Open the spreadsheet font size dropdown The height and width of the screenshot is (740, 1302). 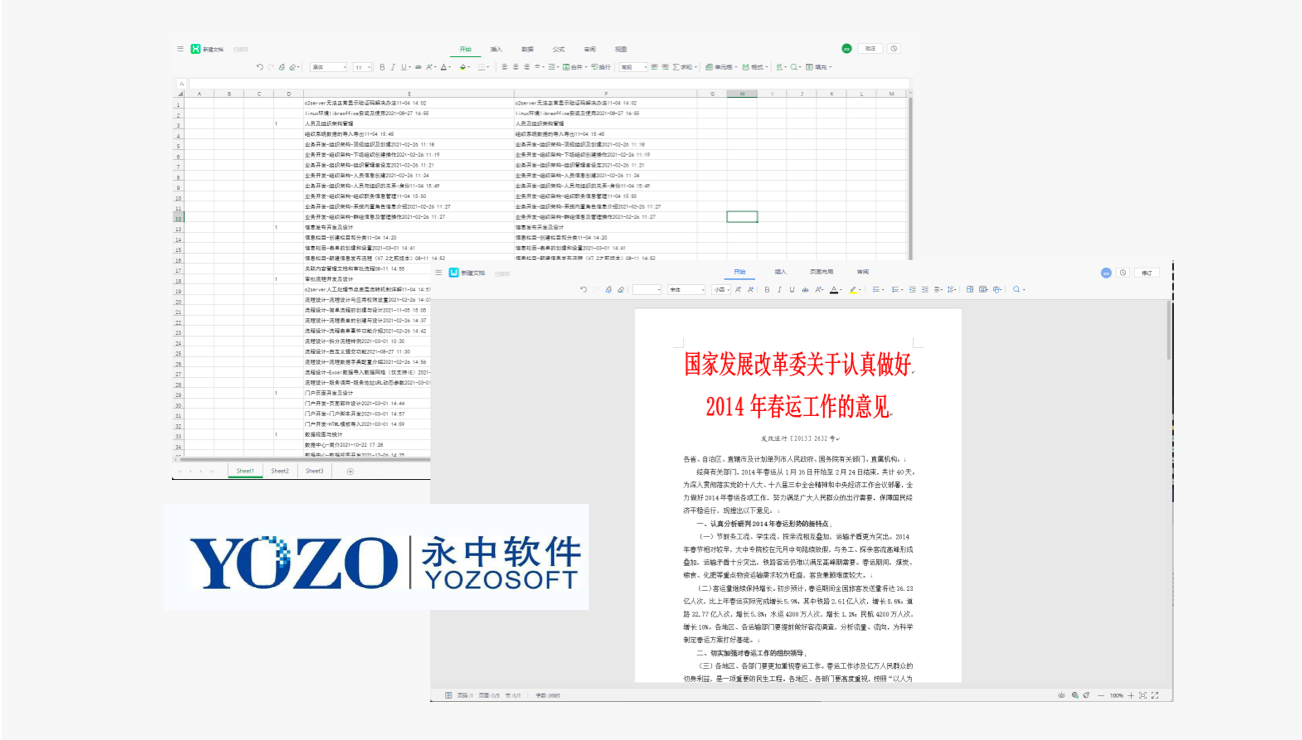coord(362,67)
